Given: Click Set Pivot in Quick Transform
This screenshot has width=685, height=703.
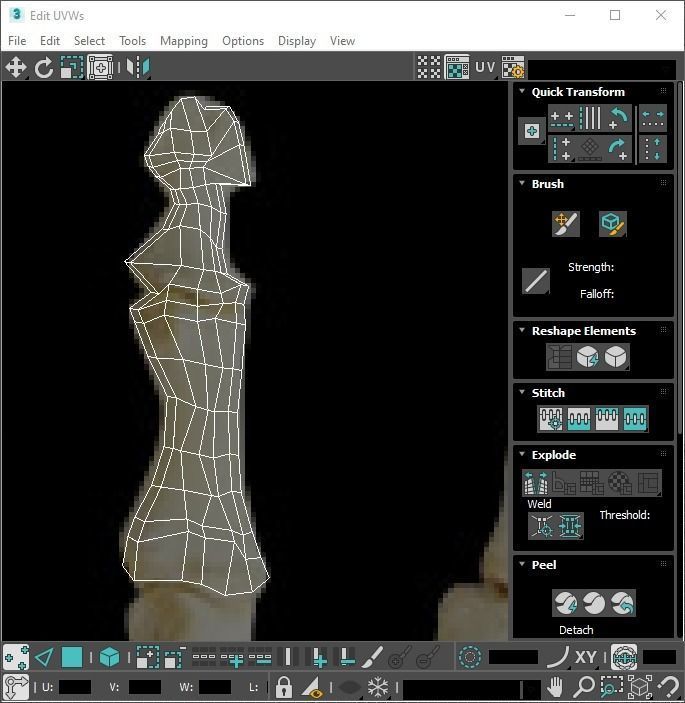Looking at the screenshot, I should point(532,131).
